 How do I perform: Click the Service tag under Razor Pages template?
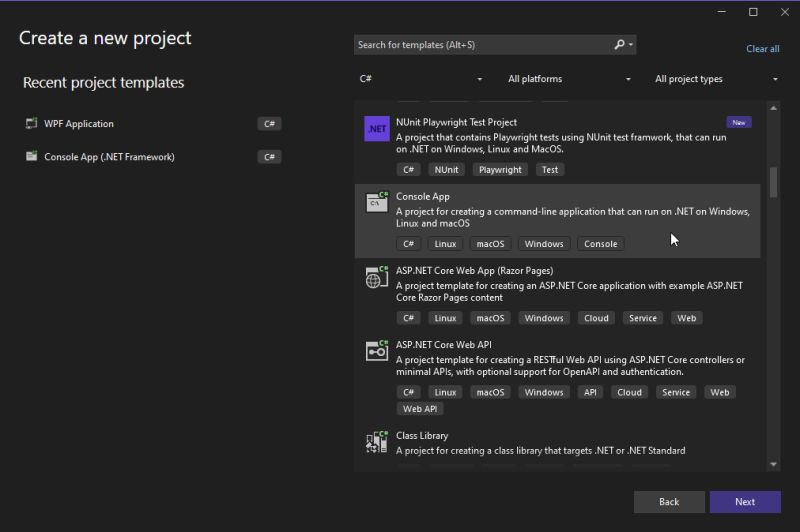(642, 318)
